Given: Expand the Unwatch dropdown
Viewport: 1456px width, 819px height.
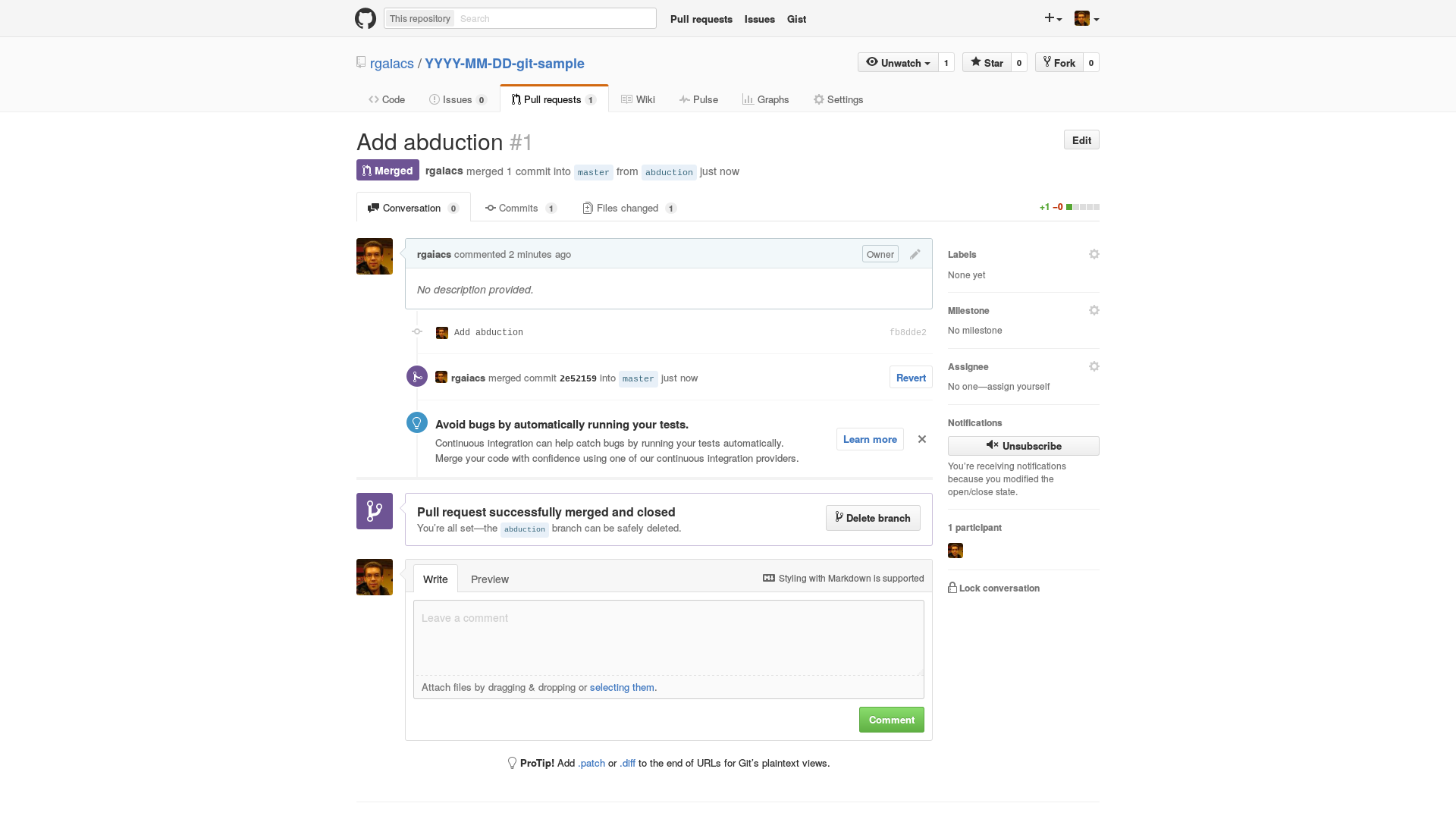Looking at the screenshot, I should point(898,63).
